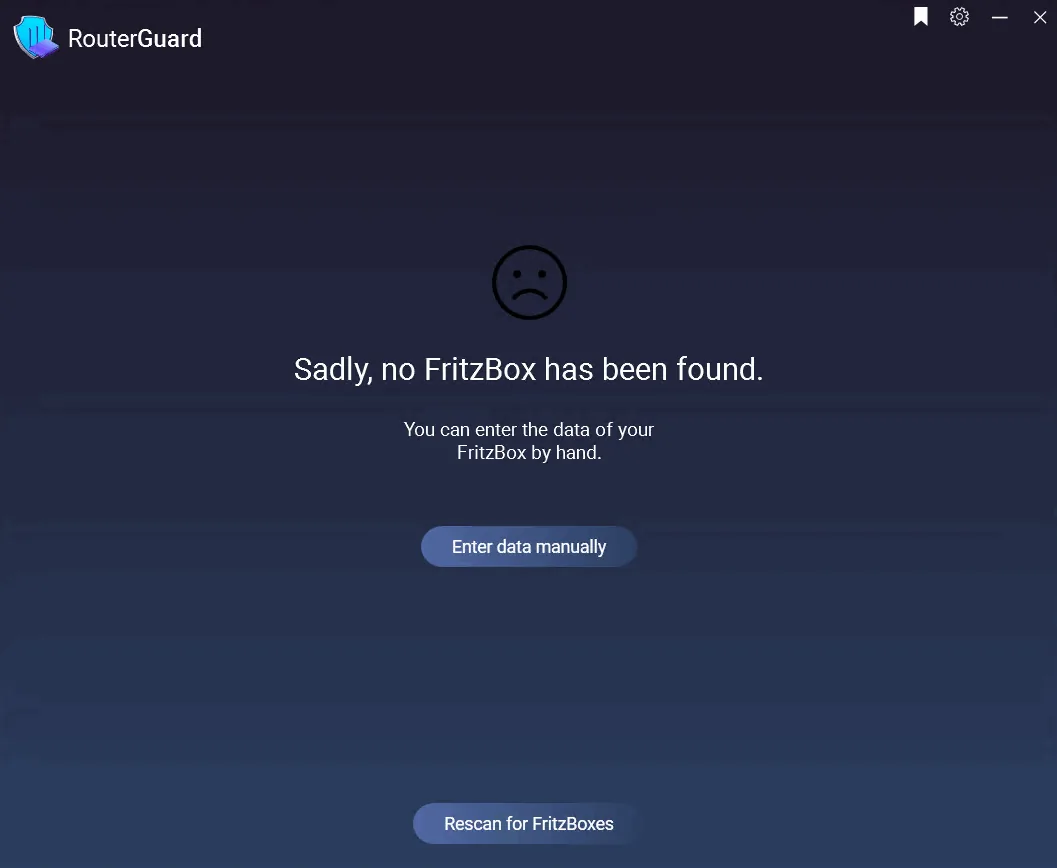
Task: Click the 'no FritzBox has been found' heading
Action: point(528,369)
